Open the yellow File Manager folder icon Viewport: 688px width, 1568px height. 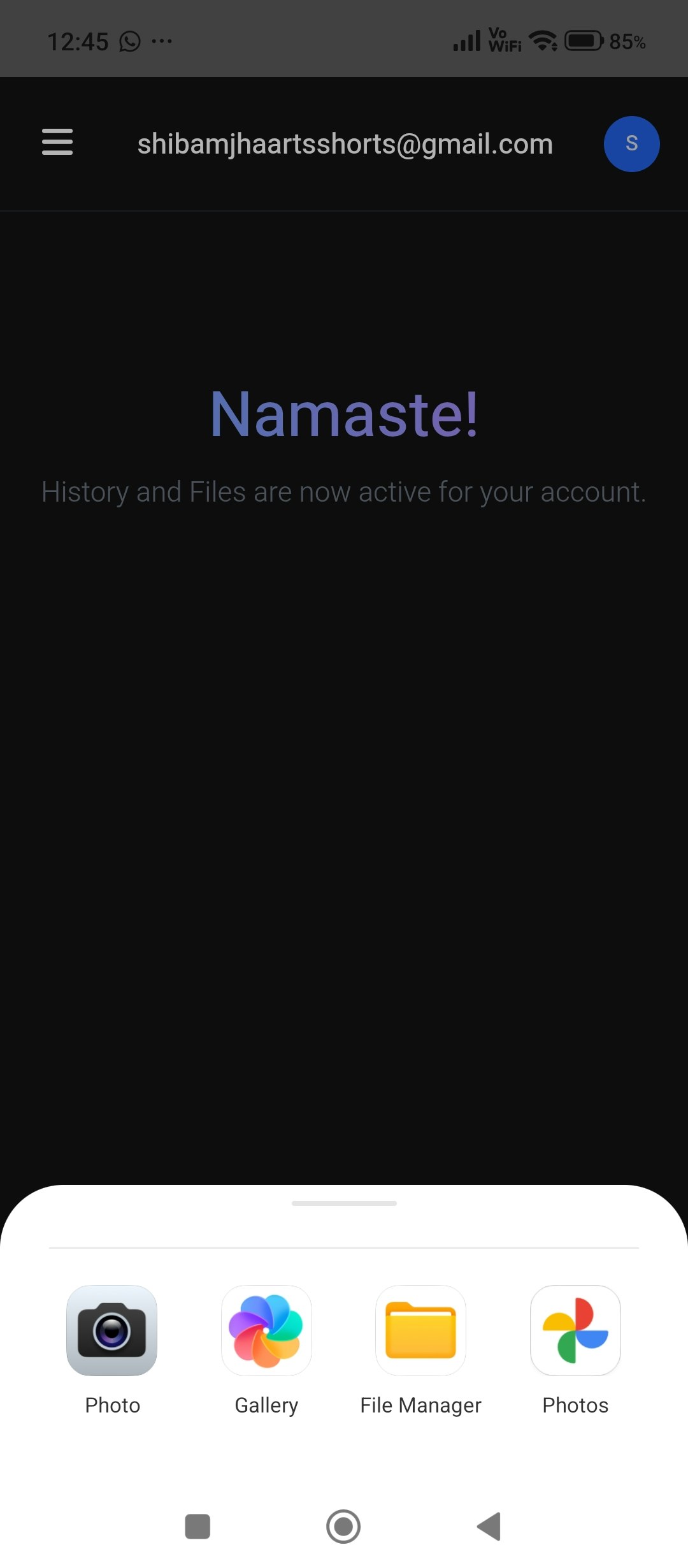tap(420, 1330)
